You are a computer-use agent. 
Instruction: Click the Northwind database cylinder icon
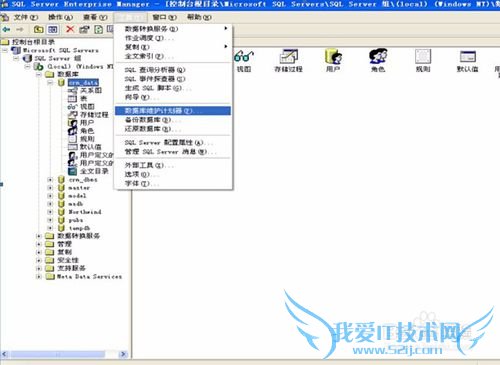pyautogui.click(x=61, y=212)
